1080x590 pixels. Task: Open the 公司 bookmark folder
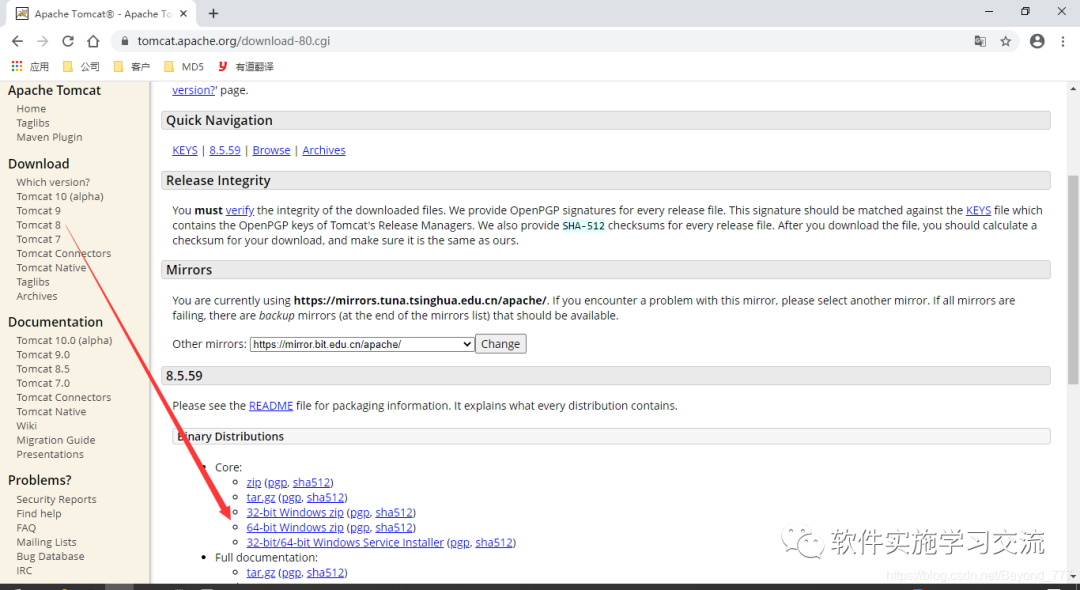(81, 67)
